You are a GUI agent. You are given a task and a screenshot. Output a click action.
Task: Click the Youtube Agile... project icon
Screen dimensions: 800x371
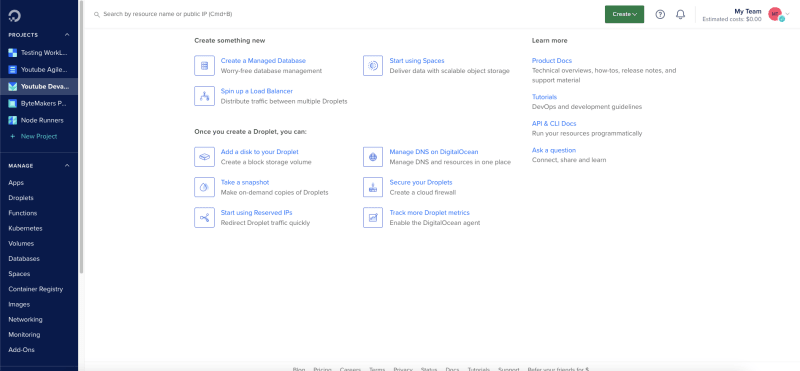tap(13, 69)
